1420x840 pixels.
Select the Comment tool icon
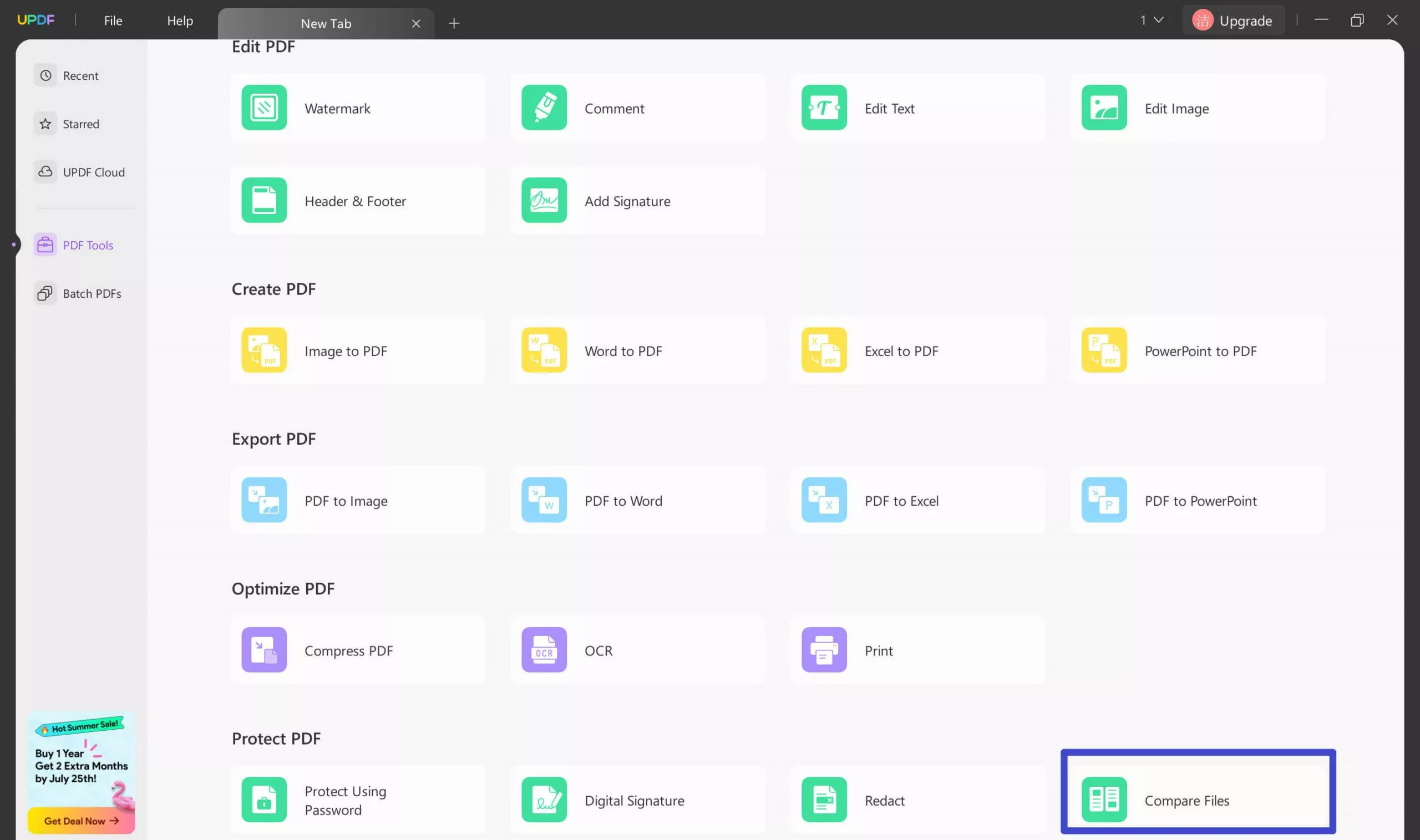[x=544, y=108]
